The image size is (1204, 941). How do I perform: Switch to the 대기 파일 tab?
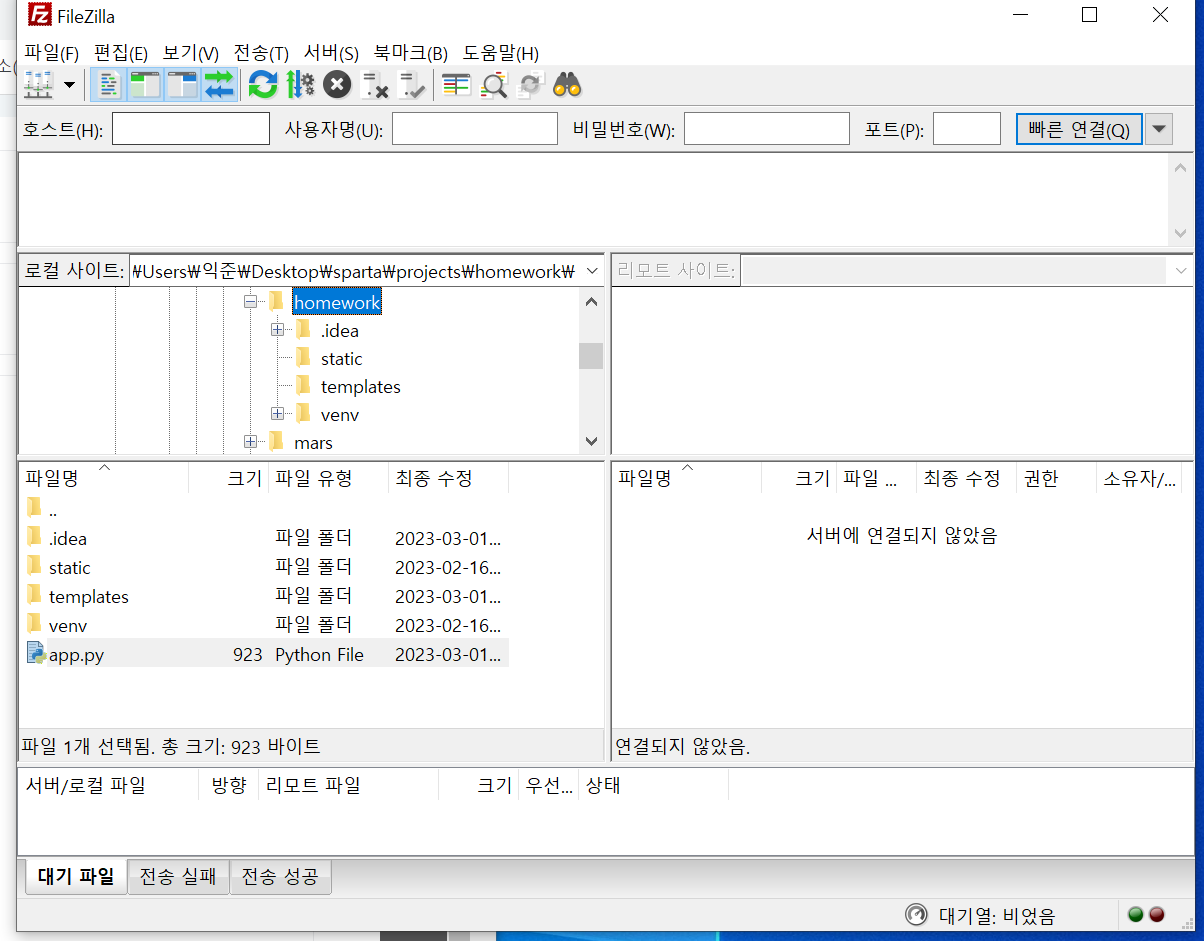[x=75, y=877]
